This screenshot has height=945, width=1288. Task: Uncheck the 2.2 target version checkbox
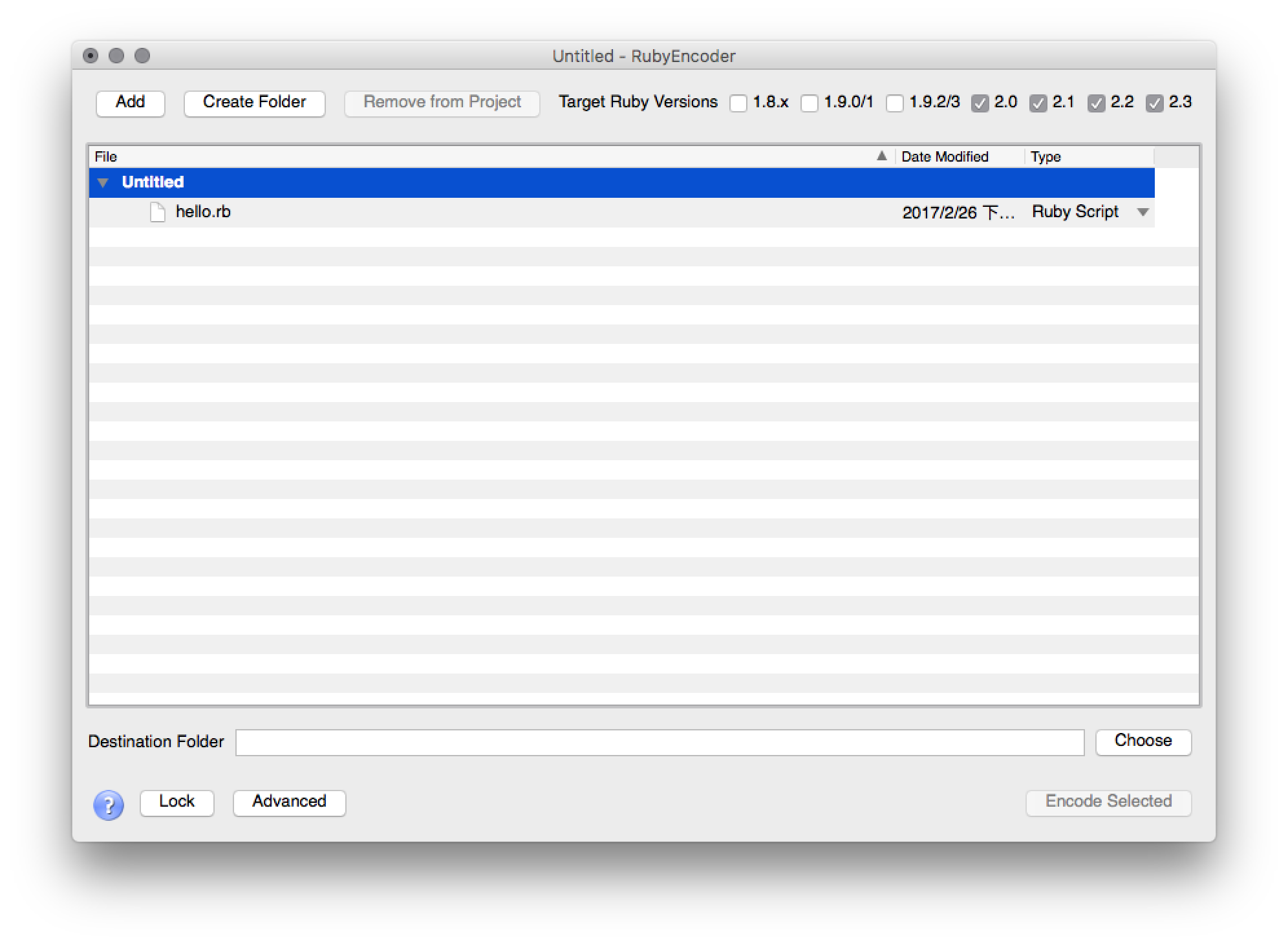pyautogui.click(x=1097, y=103)
